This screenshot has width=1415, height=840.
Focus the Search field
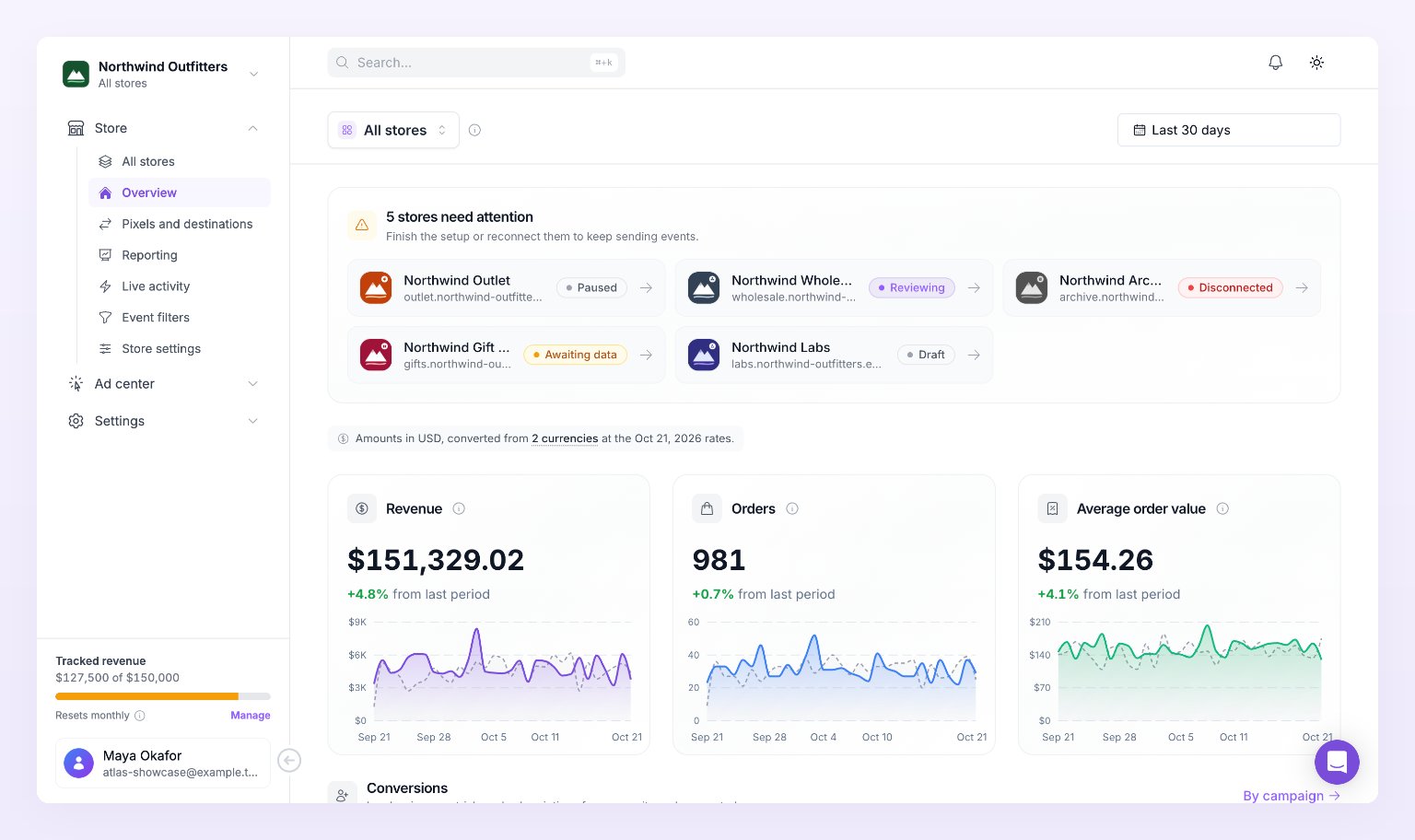pyautogui.click(x=476, y=63)
